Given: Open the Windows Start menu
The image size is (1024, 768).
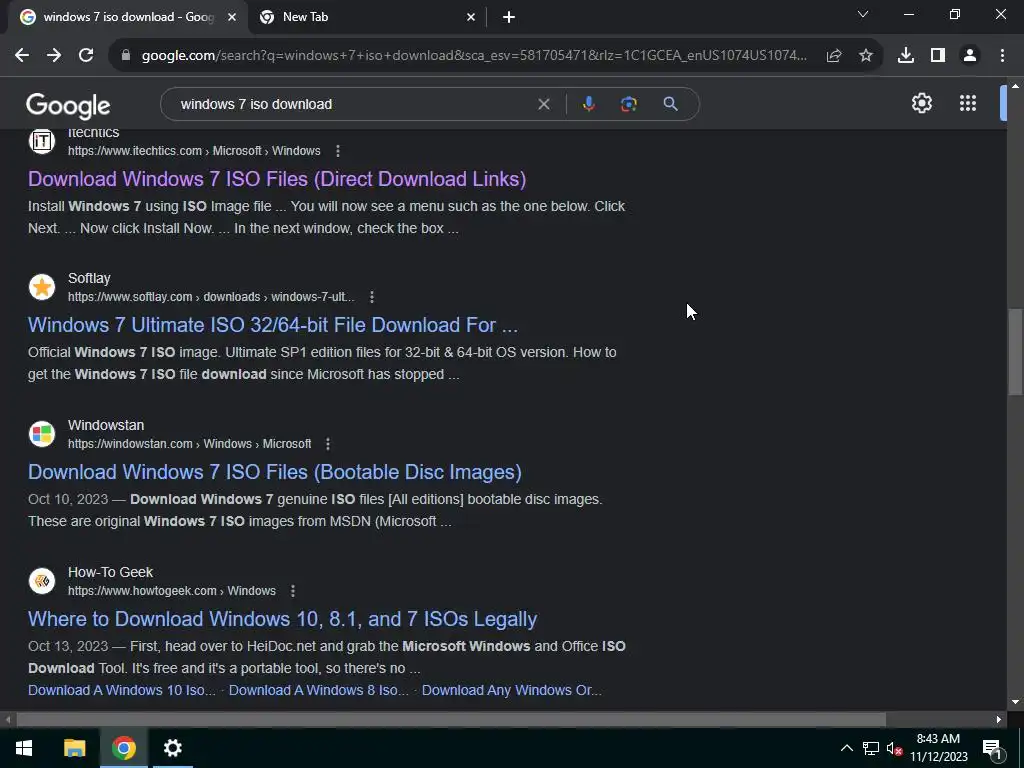Looking at the screenshot, I should (24, 748).
